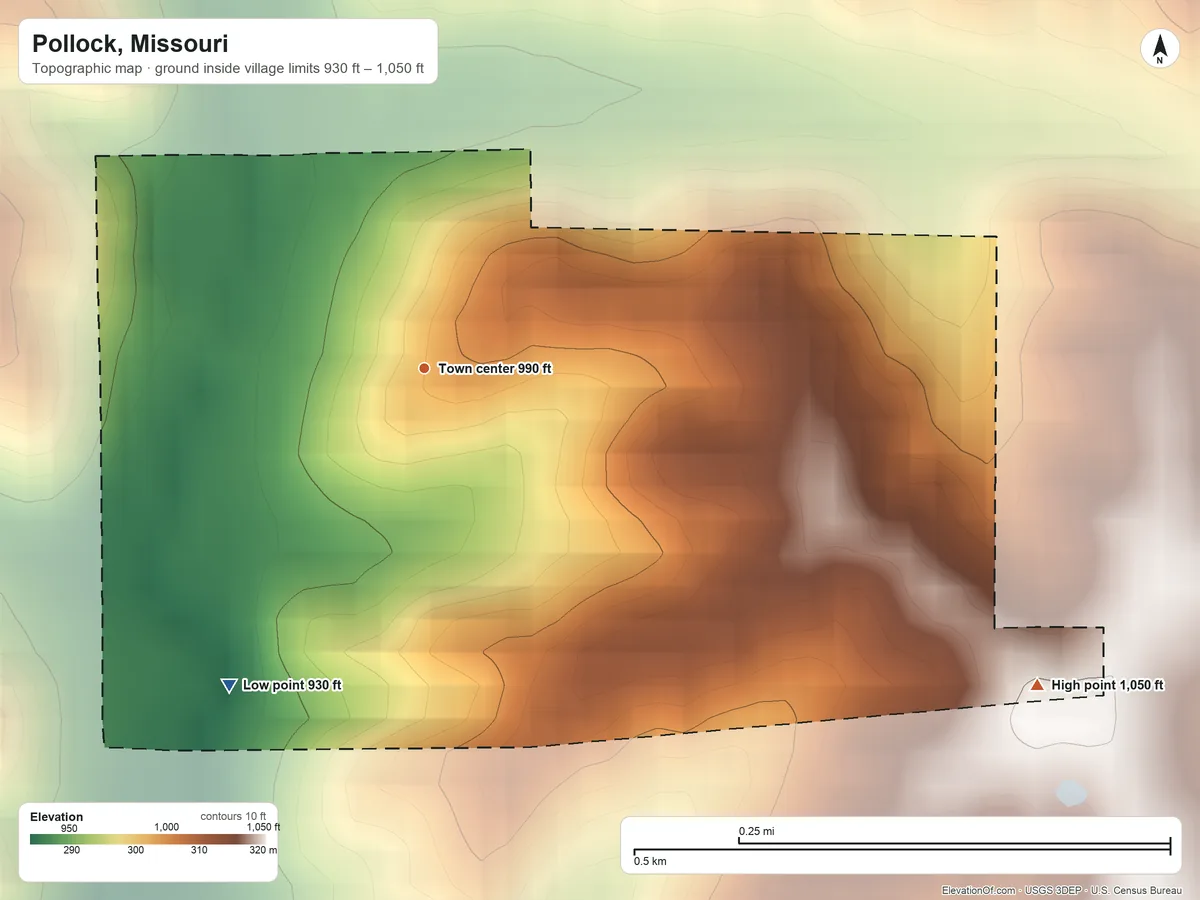Click the "1,000" legend tick label
The image size is (1200, 900).
(166, 827)
